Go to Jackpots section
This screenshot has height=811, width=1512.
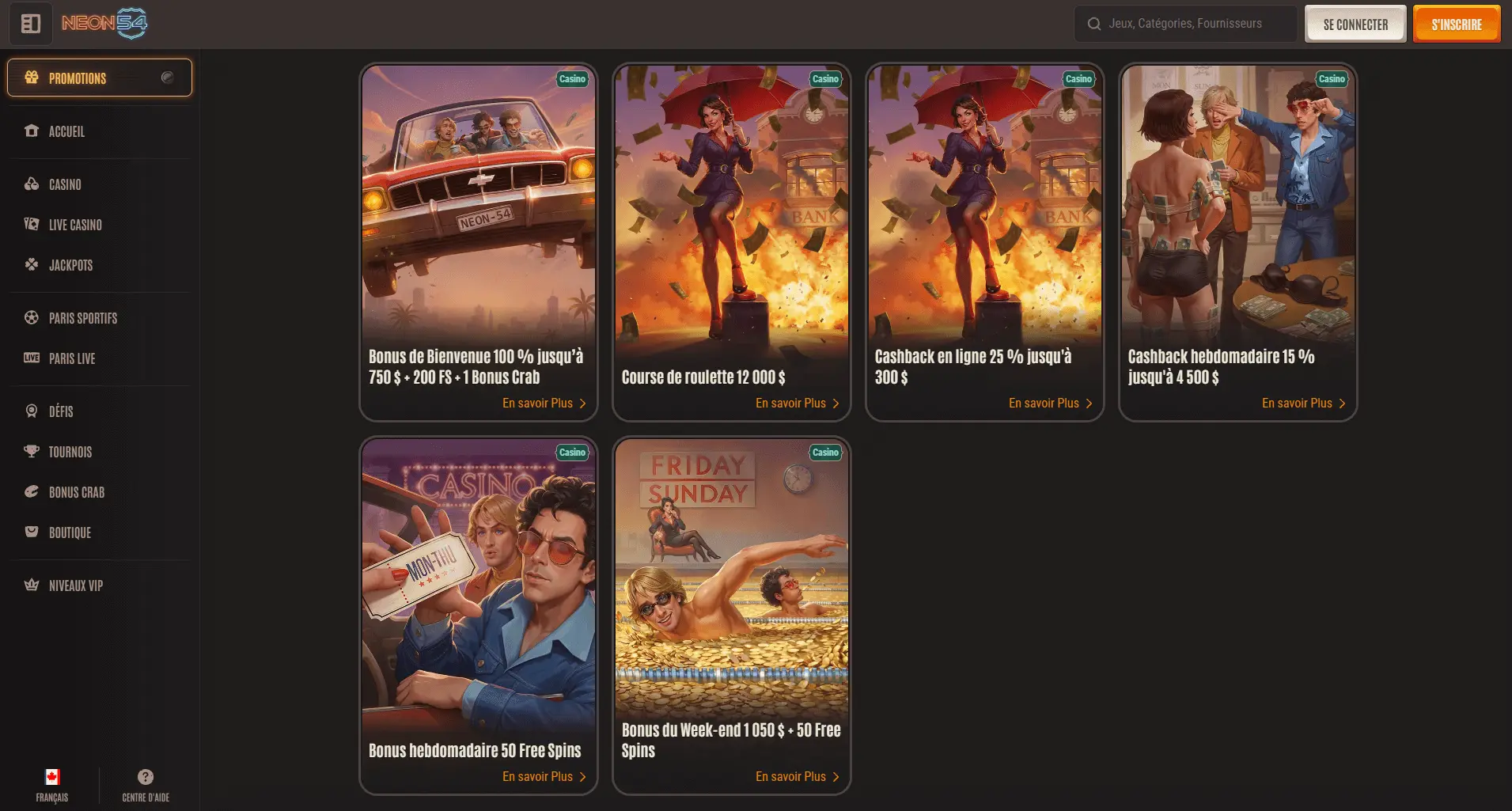(x=100, y=265)
